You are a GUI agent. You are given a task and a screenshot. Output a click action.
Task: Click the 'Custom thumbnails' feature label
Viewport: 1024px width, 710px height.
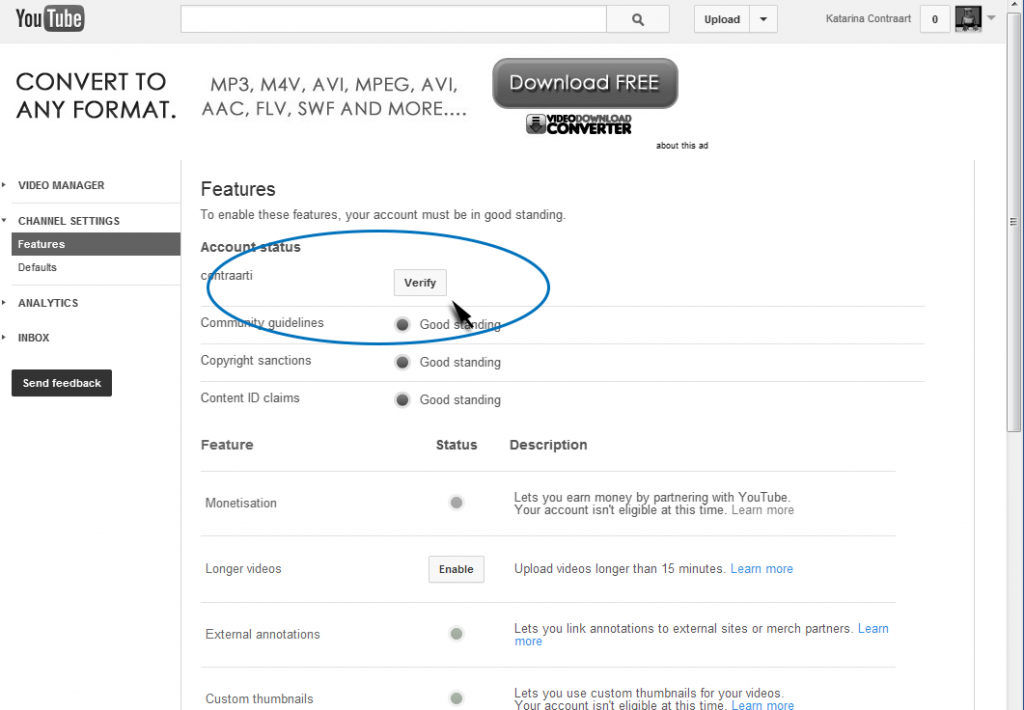click(259, 699)
